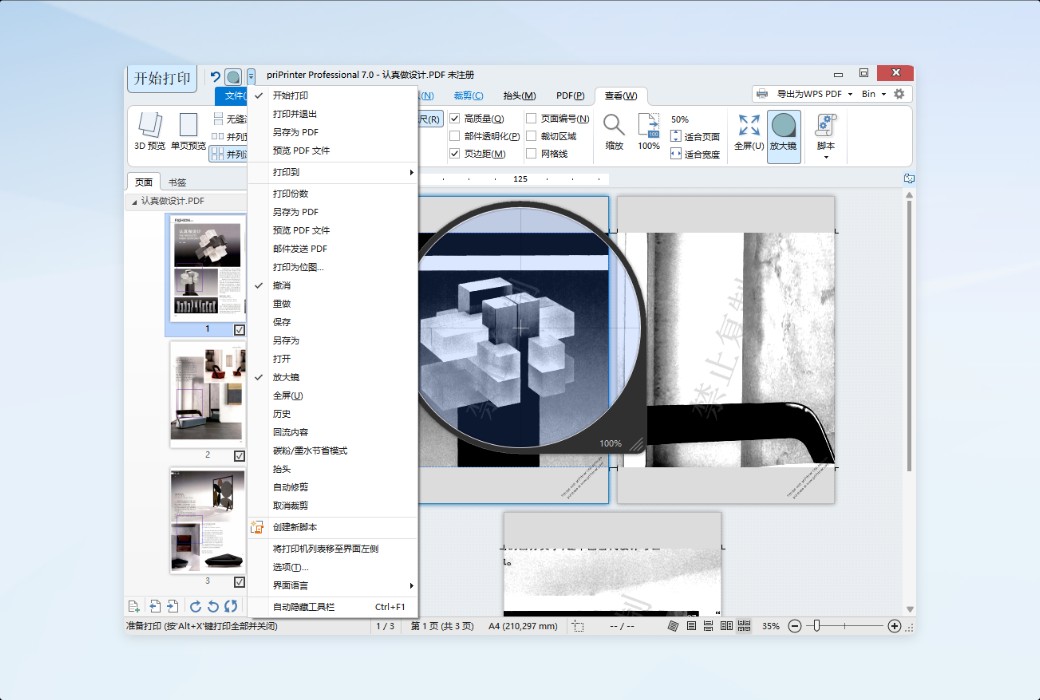1040x700 pixels.
Task: Choose 邮件发送 PDF menu entry
Action: (333, 249)
